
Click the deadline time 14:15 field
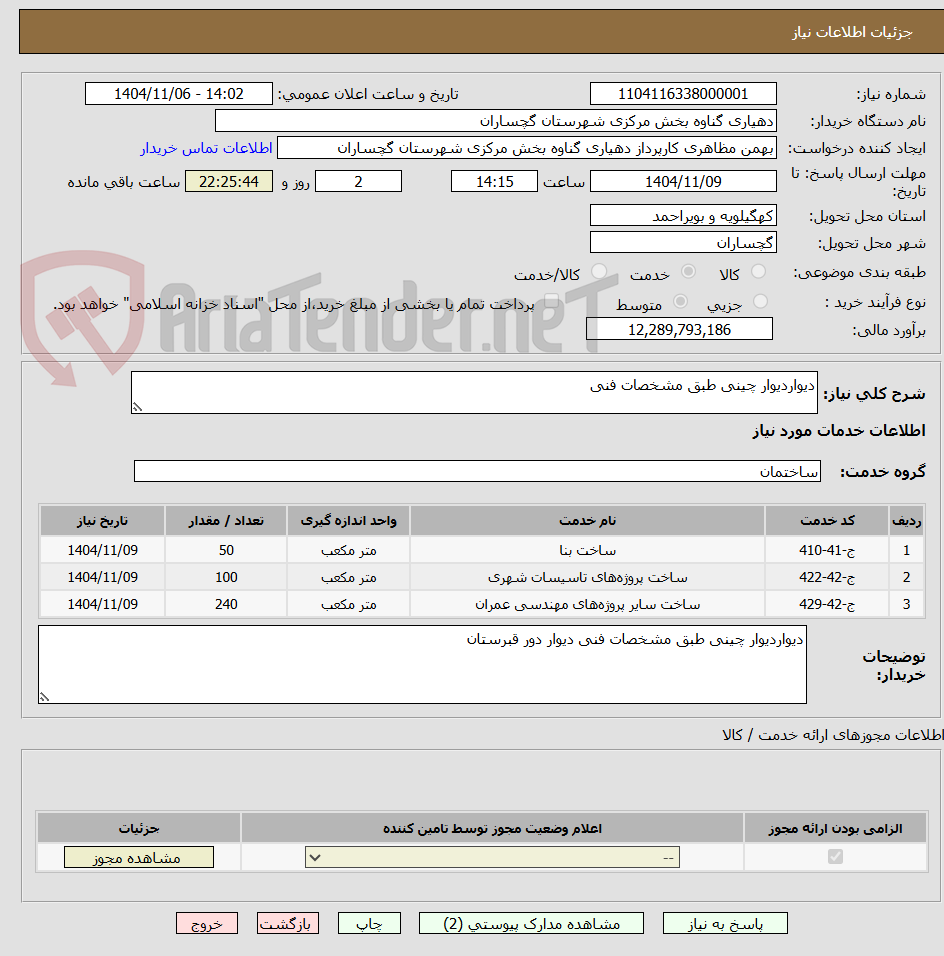495,182
